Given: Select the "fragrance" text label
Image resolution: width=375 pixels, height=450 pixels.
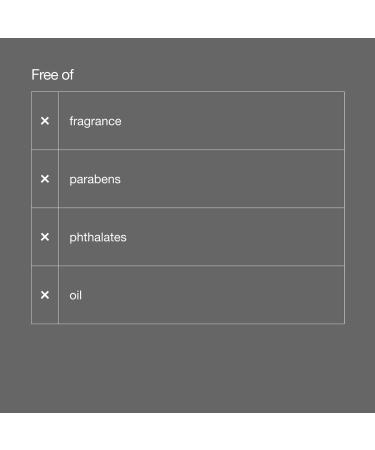Looking at the screenshot, I should [x=95, y=121].
